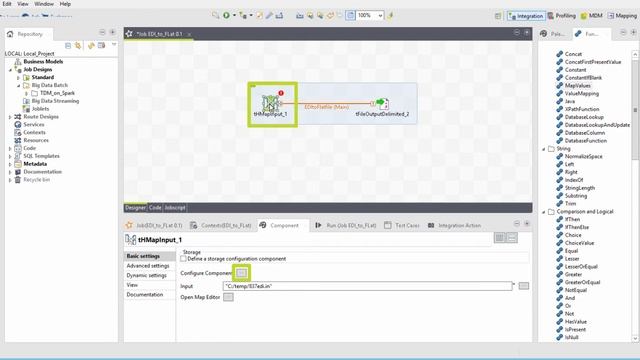Switch to the Code view tab
640x360 pixels.
coord(155,208)
